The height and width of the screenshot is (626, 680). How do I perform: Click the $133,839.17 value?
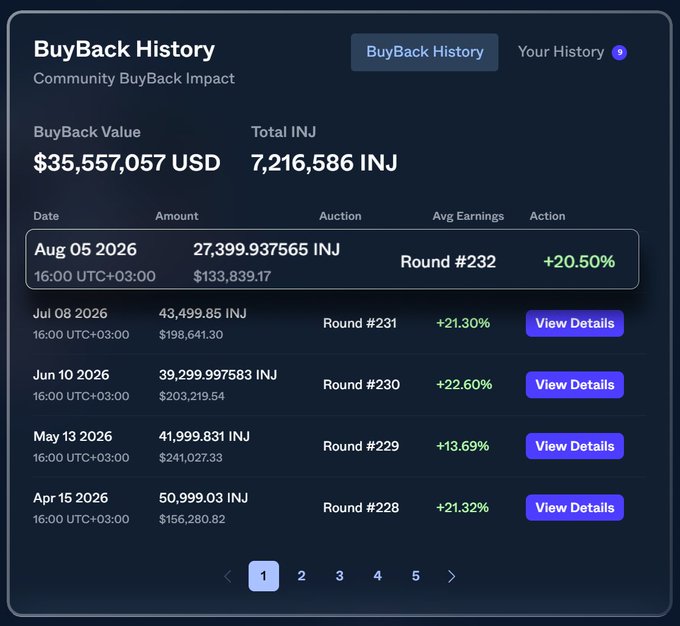pyautogui.click(x=232, y=276)
